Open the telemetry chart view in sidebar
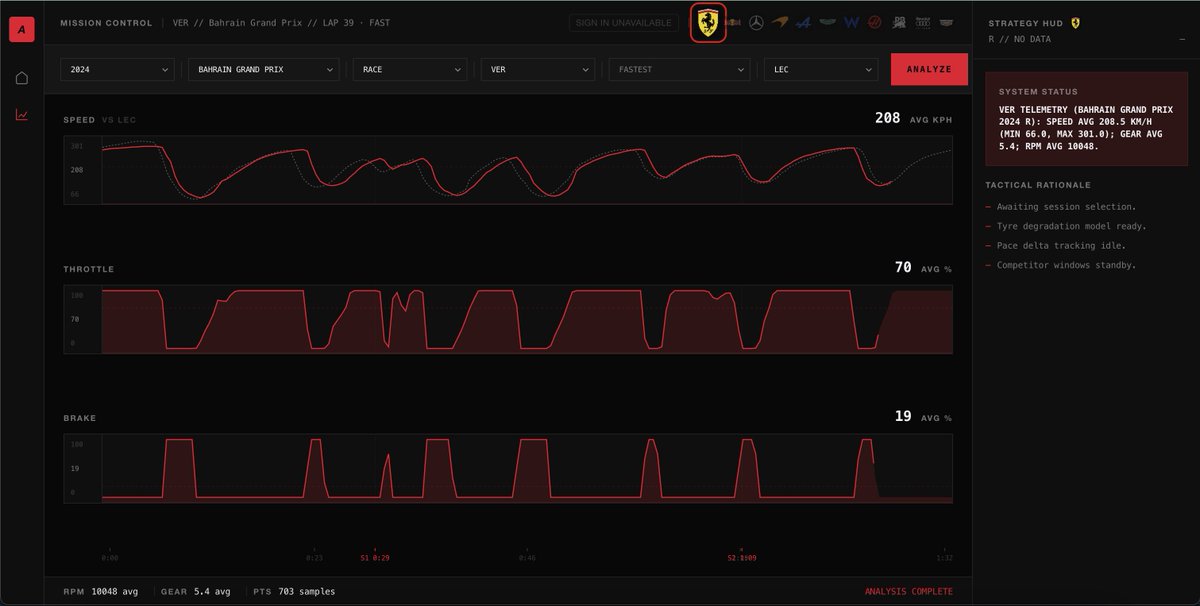The image size is (1200, 606). pos(22,115)
